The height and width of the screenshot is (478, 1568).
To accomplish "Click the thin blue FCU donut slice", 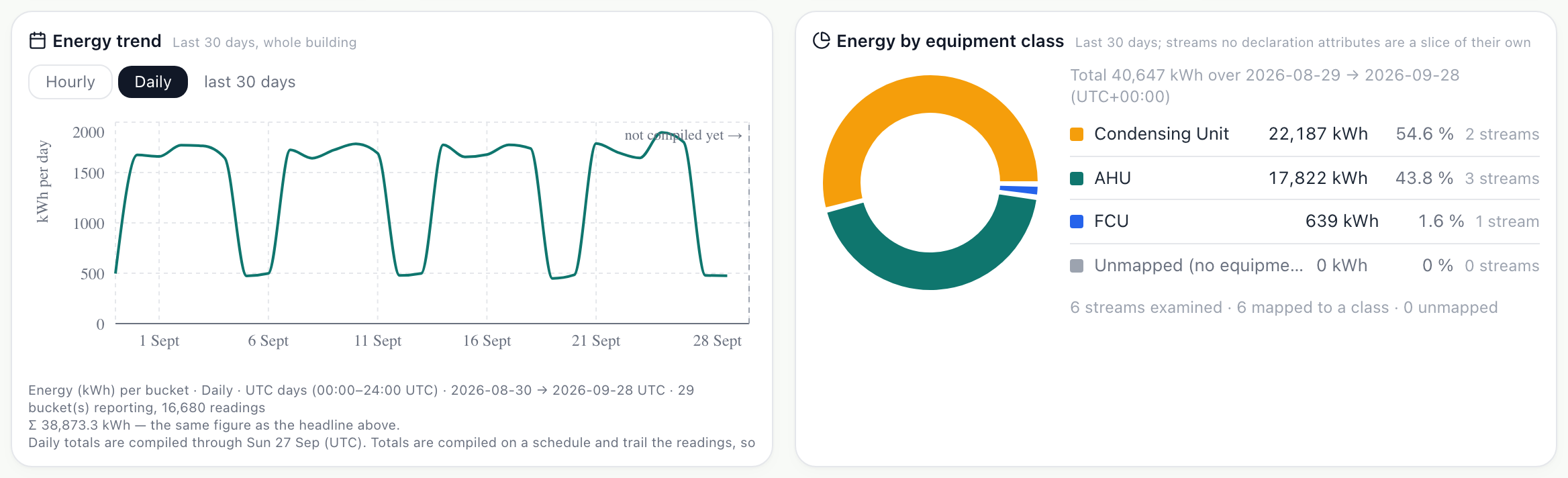I will click(x=1019, y=190).
